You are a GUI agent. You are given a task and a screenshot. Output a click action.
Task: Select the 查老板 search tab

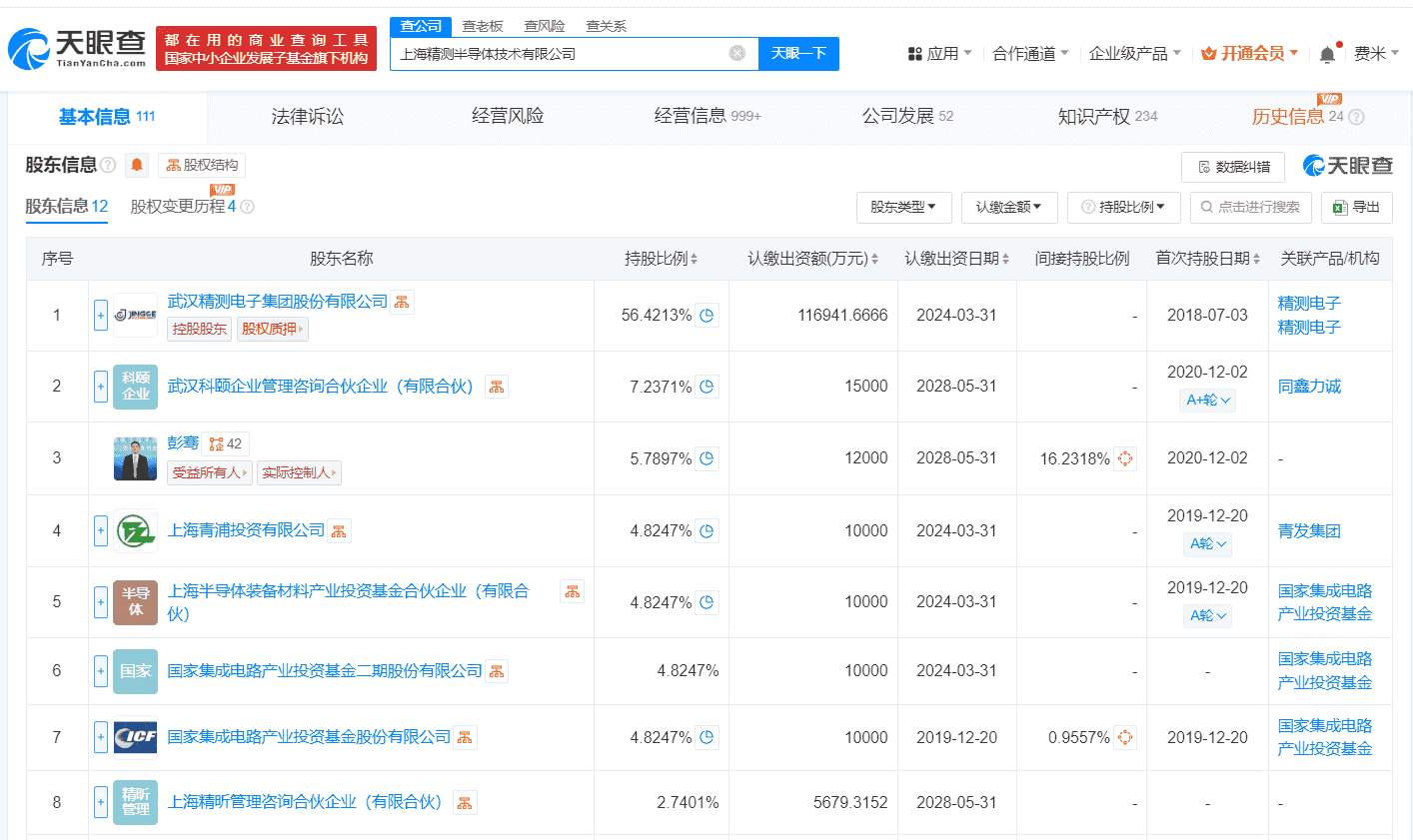click(x=485, y=26)
